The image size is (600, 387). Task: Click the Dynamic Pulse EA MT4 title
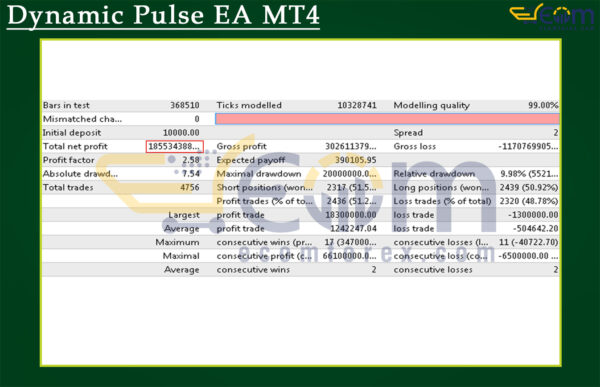point(163,16)
